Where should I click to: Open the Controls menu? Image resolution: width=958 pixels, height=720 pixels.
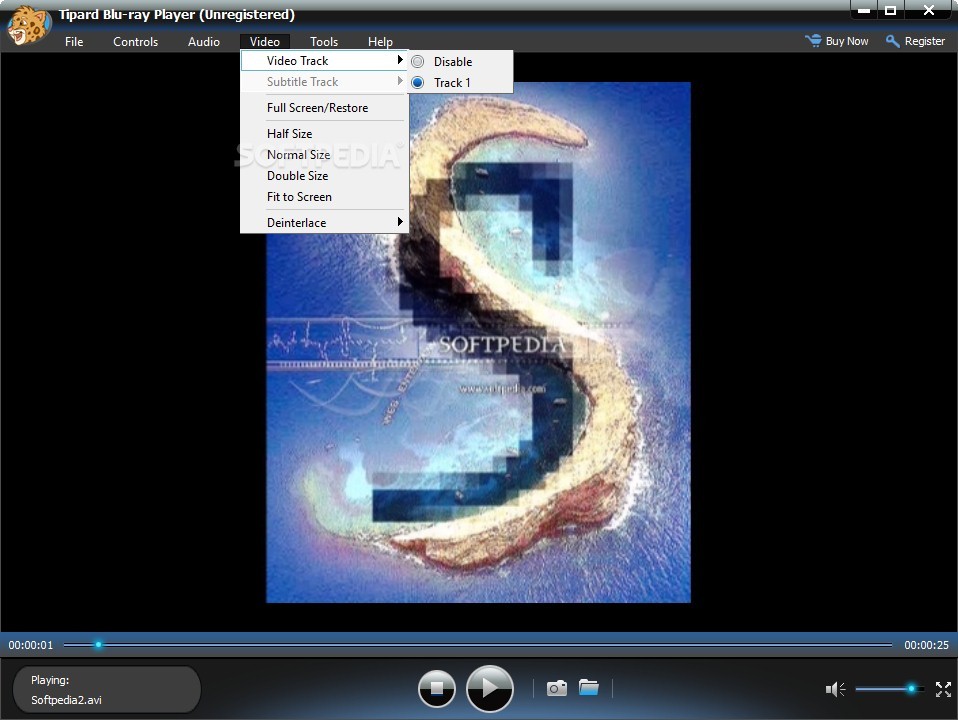tap(136, 42)
